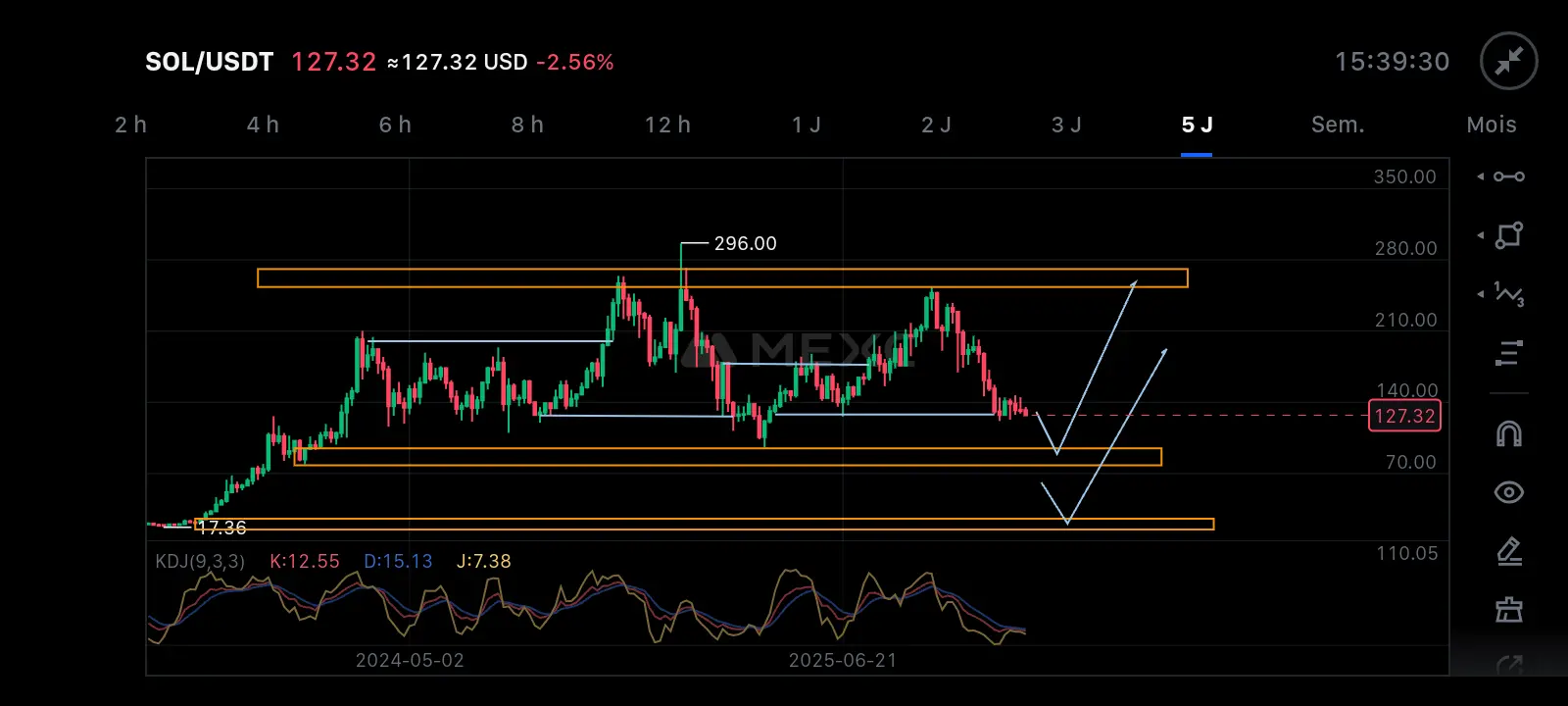Tap the 110.05 KDJ axis value

[1407, 553]
